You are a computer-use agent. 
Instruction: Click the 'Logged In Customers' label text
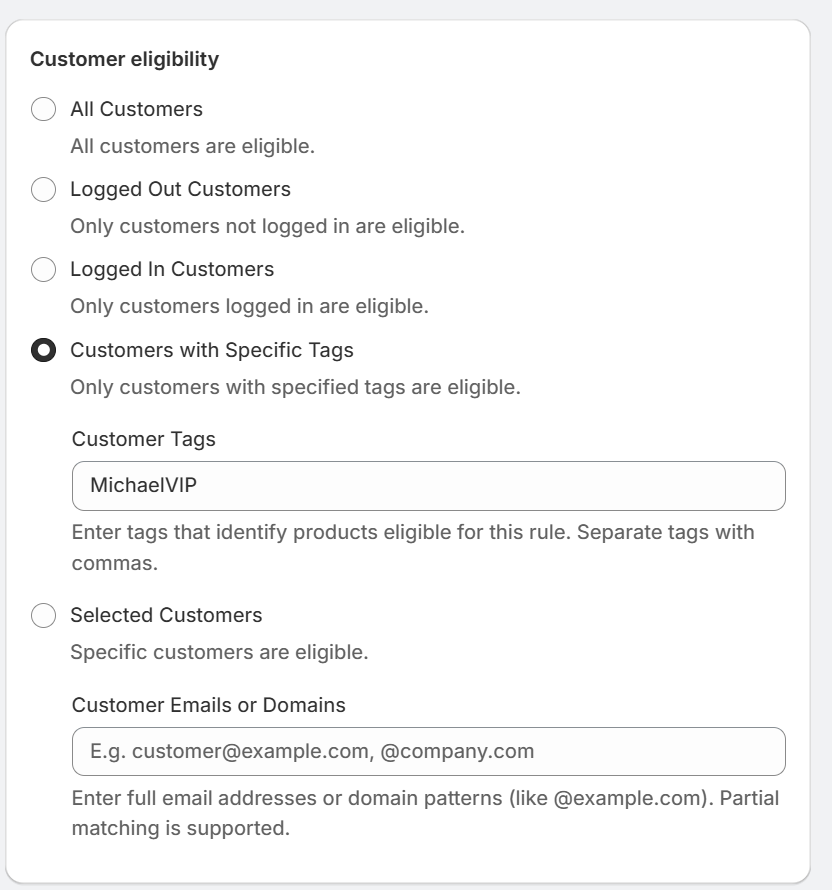(172, 270)
